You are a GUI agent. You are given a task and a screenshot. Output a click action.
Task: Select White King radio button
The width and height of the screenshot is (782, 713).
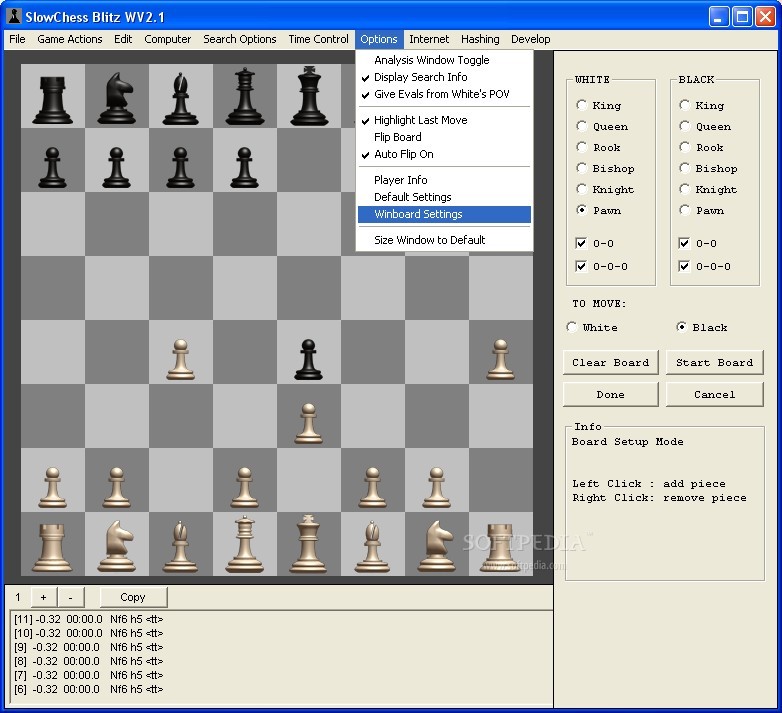coord(582,105)
